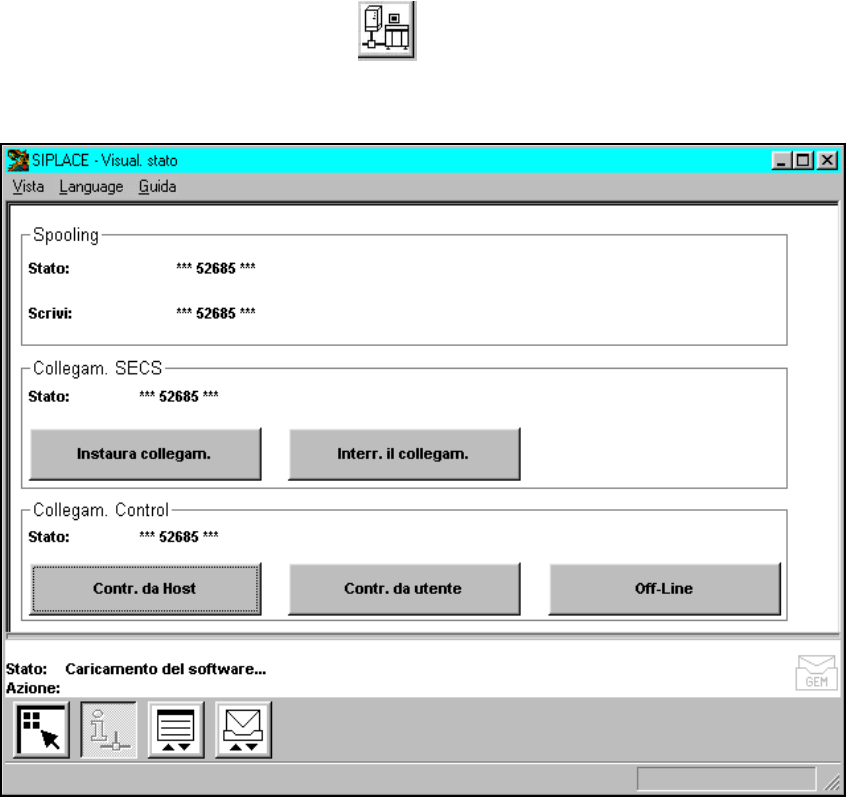
Task: Open the envelope messages toolbar button
Action: click(x=243, y=730)
